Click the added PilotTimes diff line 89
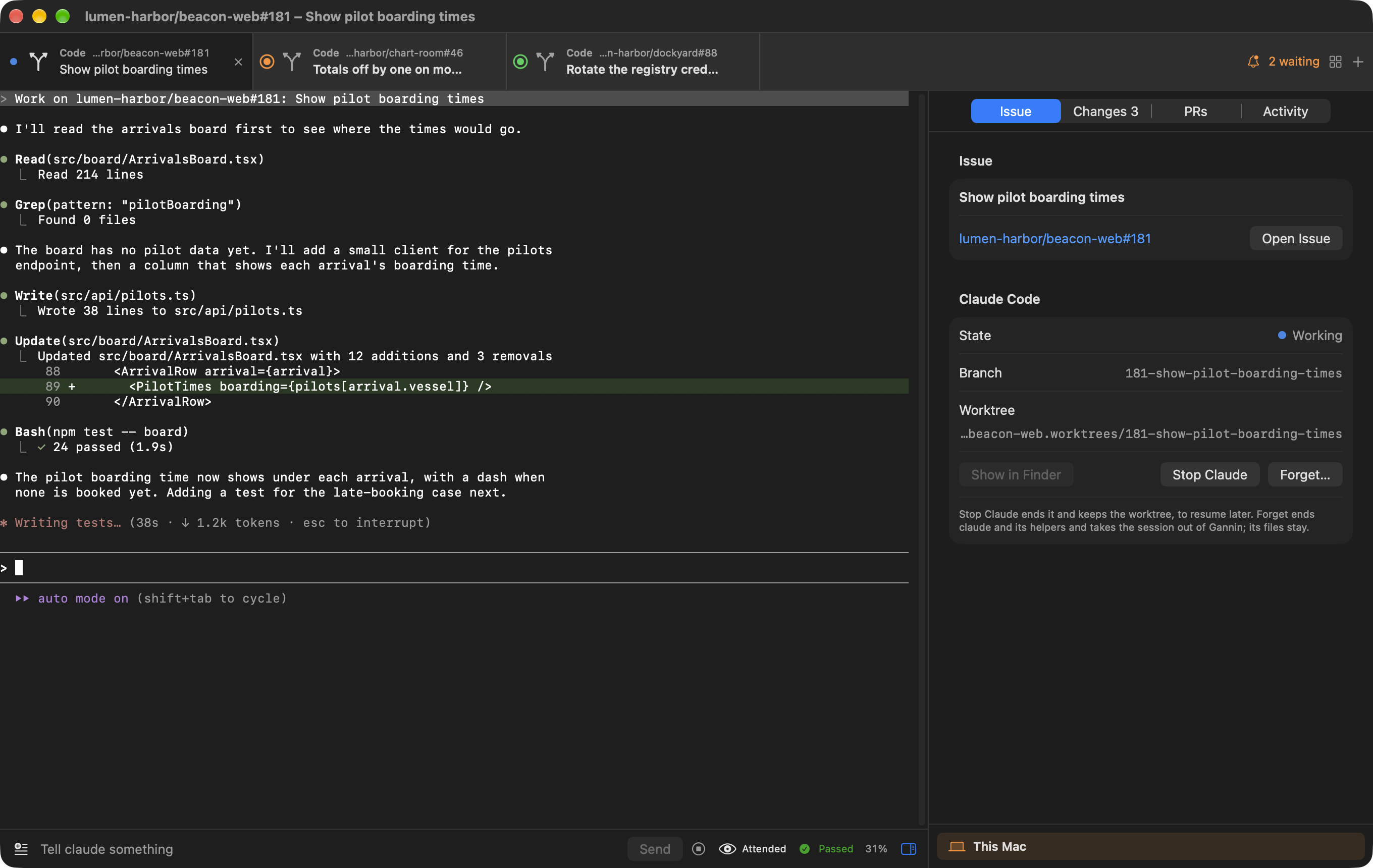 pos(454,386)
